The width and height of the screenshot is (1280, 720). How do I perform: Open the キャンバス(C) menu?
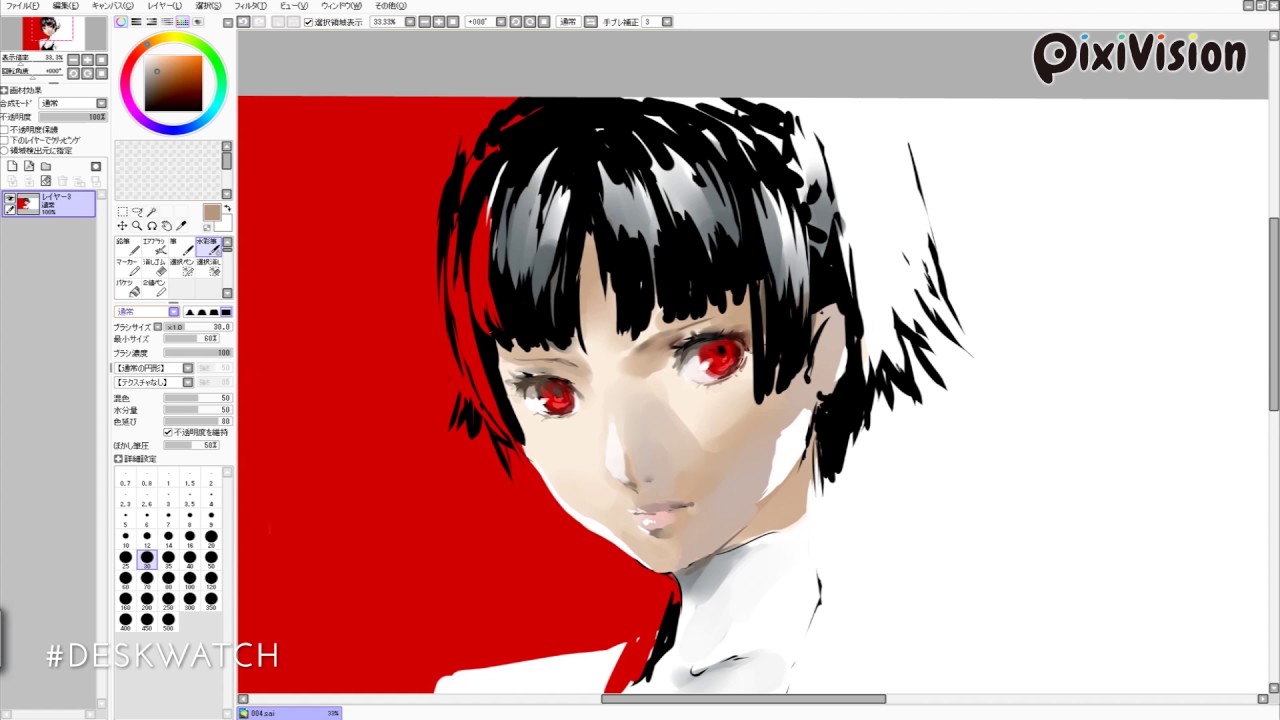112,6
